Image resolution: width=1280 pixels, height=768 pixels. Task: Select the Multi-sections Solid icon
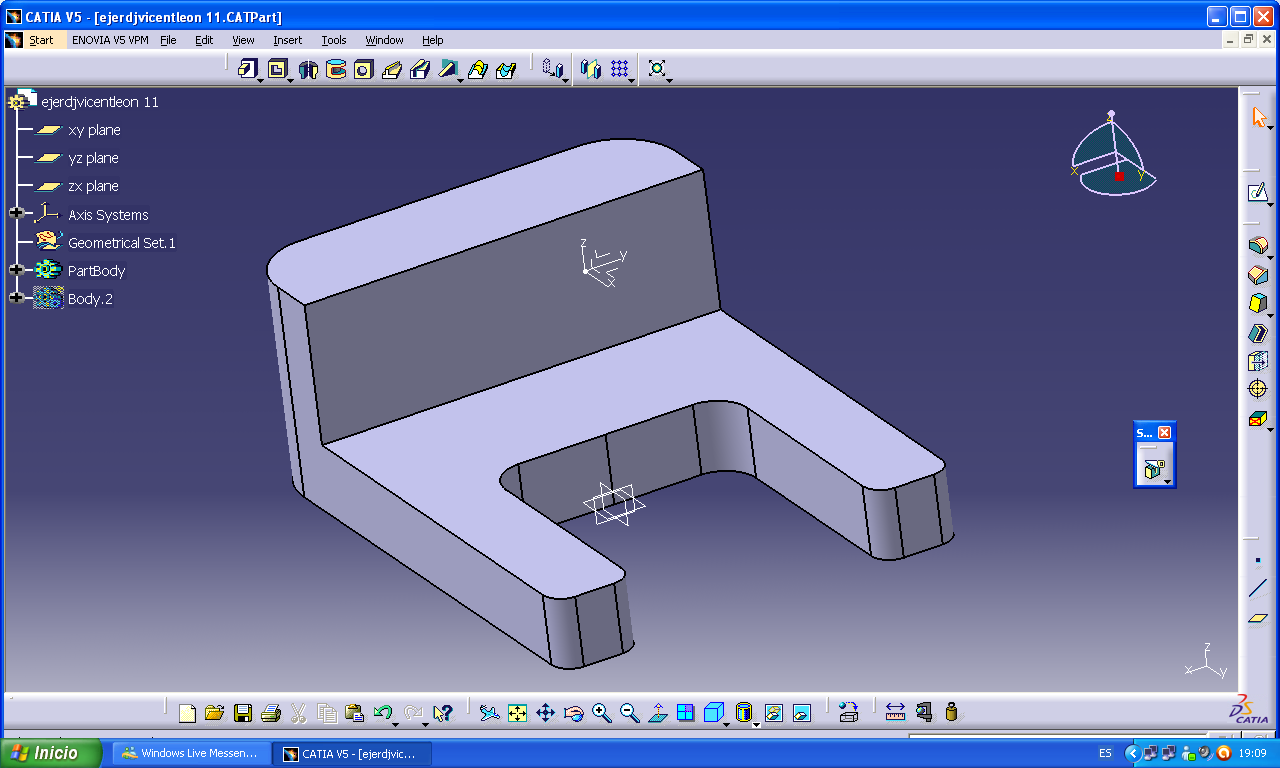(478, 69)
